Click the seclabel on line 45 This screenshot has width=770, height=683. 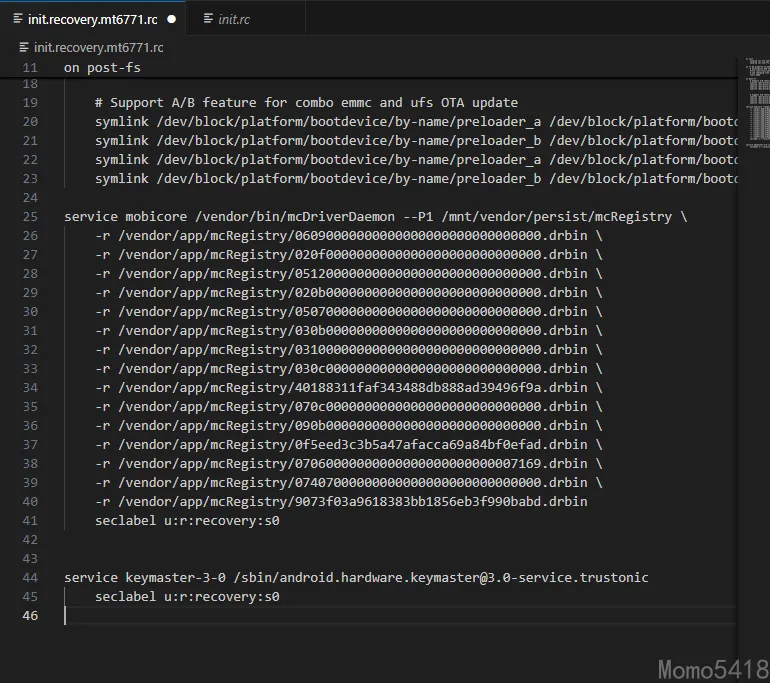(x=187, y=596)
